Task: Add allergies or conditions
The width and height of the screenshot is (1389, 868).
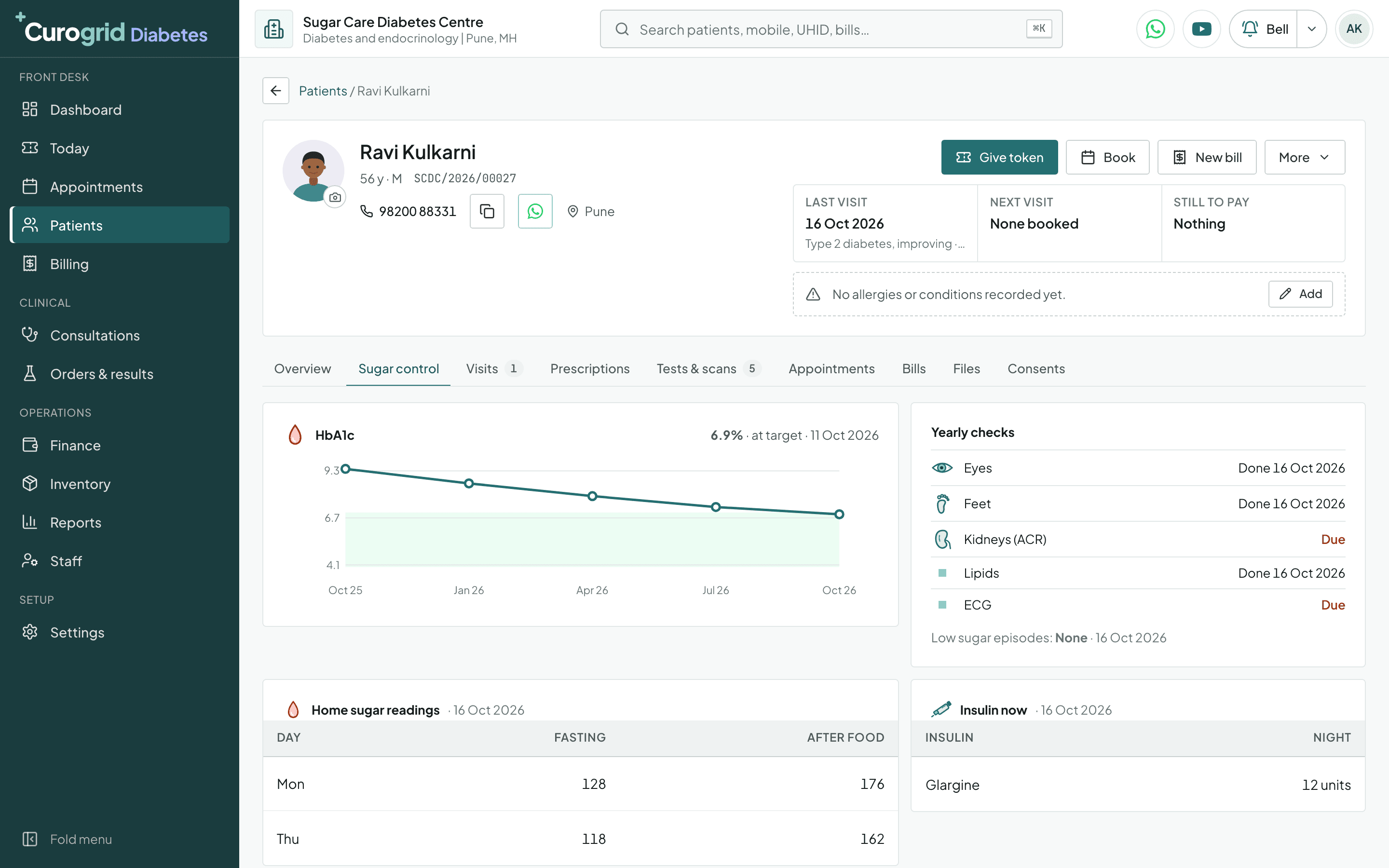Action: [1300, 294]
